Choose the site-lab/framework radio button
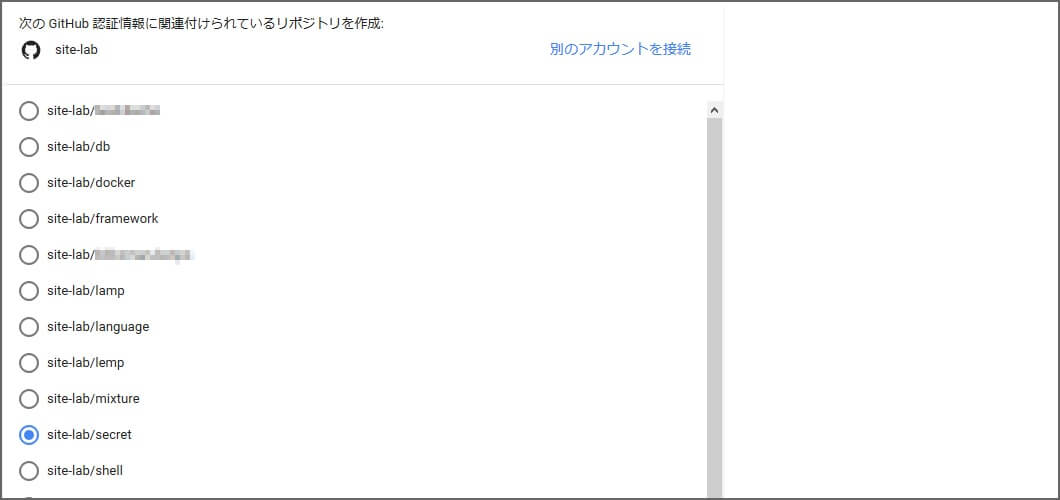This screenshot has width=1060, height=500. 29,219
